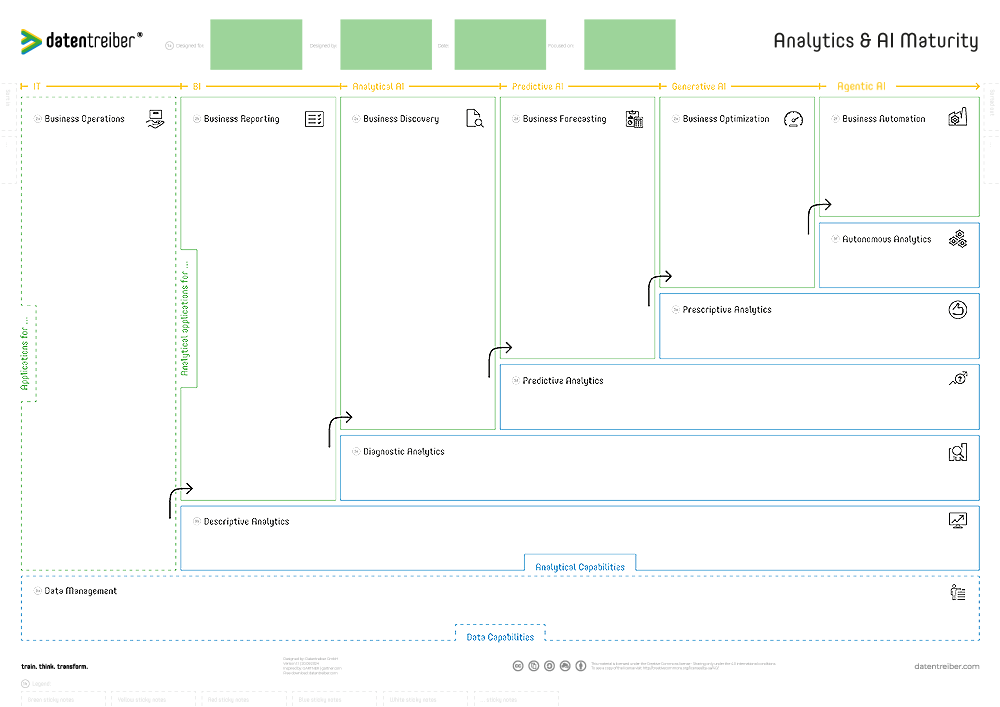Click the Predictive AI stage label
This screenshot has height=707, width=1000.
coord(538,86)
